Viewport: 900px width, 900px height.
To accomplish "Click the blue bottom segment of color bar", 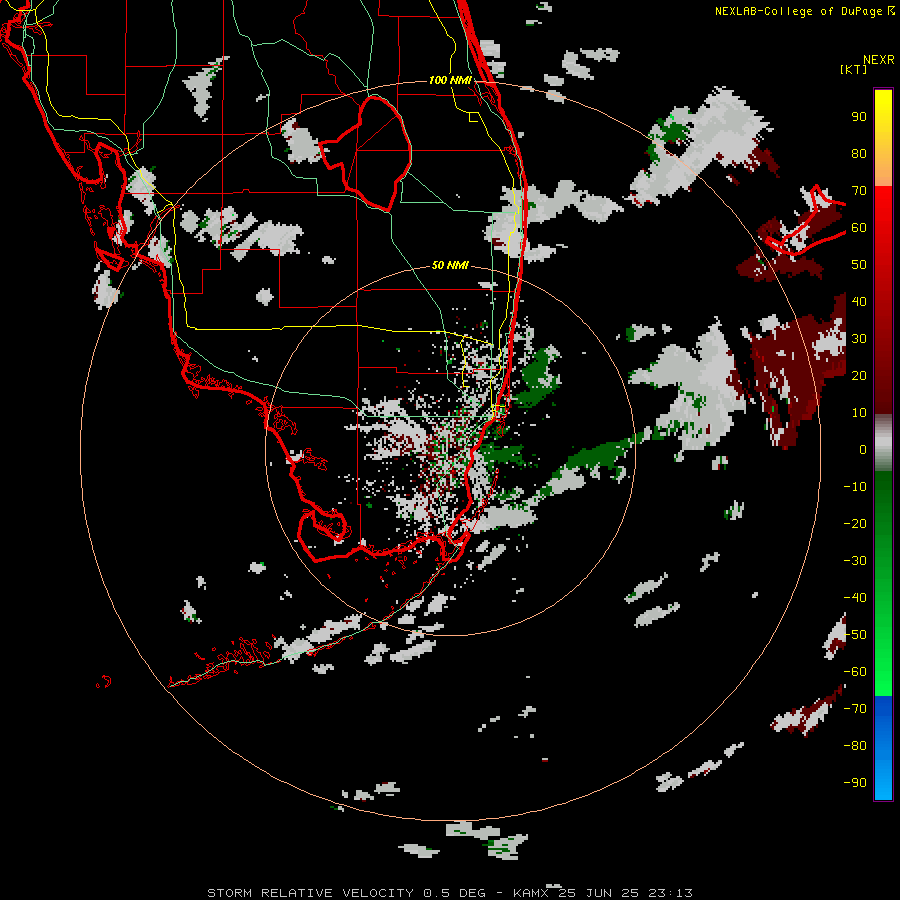I will tap(883, 748).
